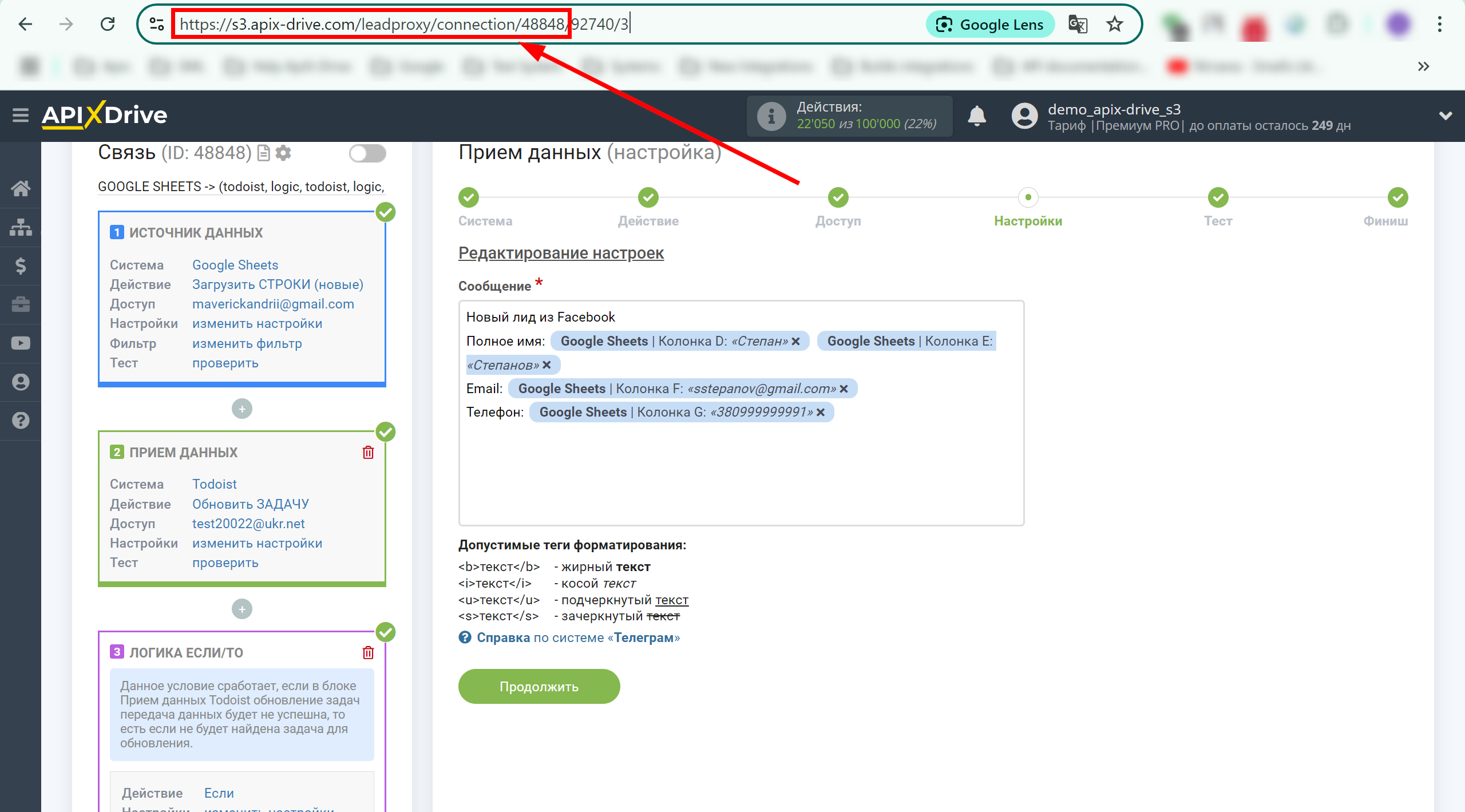Click проверить in data source block
Screen dimensions: 1465x812
[x=225, y=363]
